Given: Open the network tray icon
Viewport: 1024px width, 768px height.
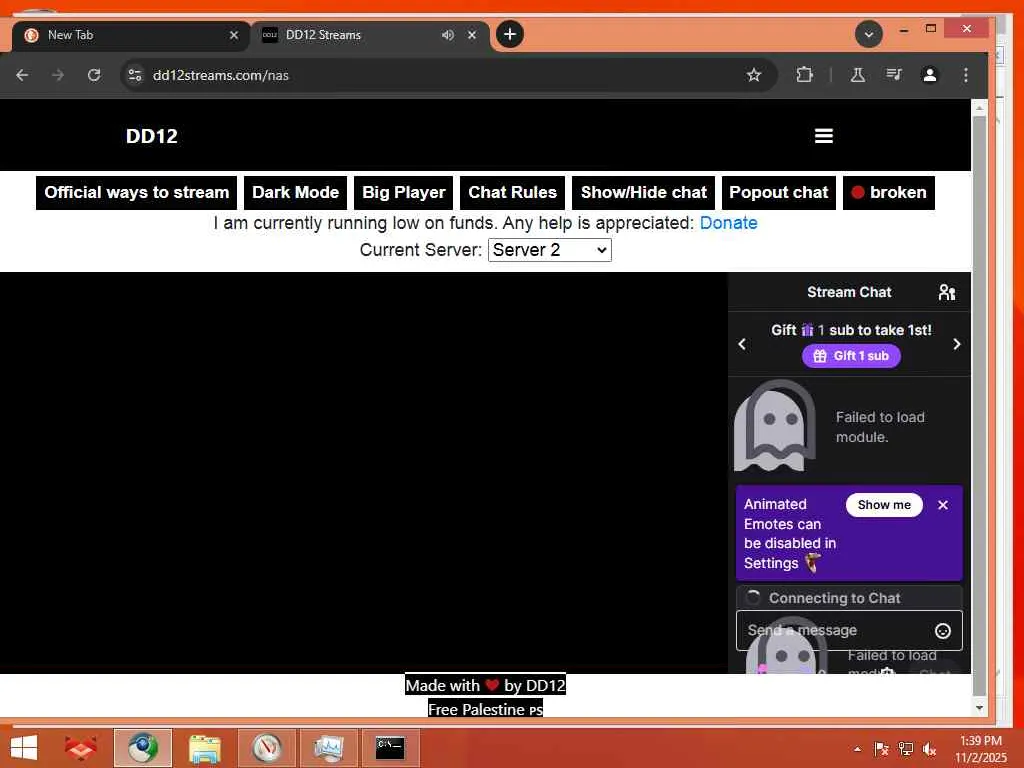Looking at the screenshot, I should (x=906, y=749).
